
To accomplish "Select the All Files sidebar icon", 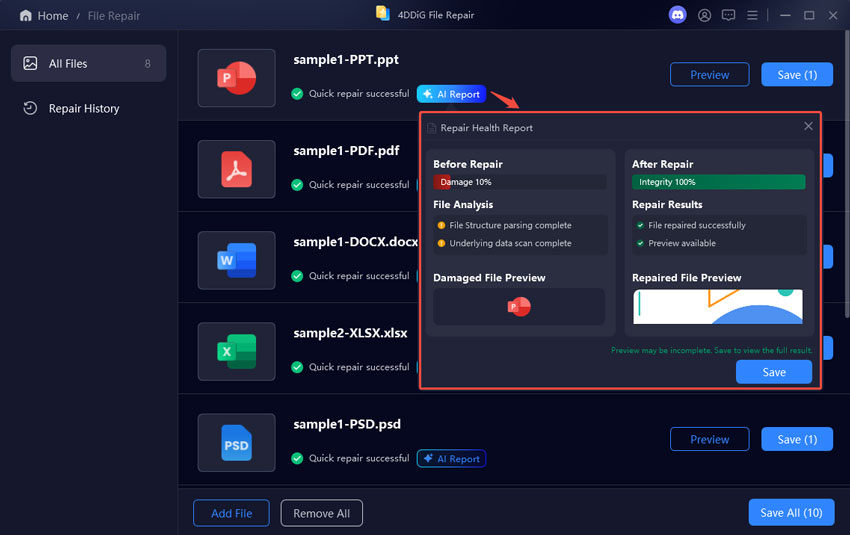I will (30, 63).
